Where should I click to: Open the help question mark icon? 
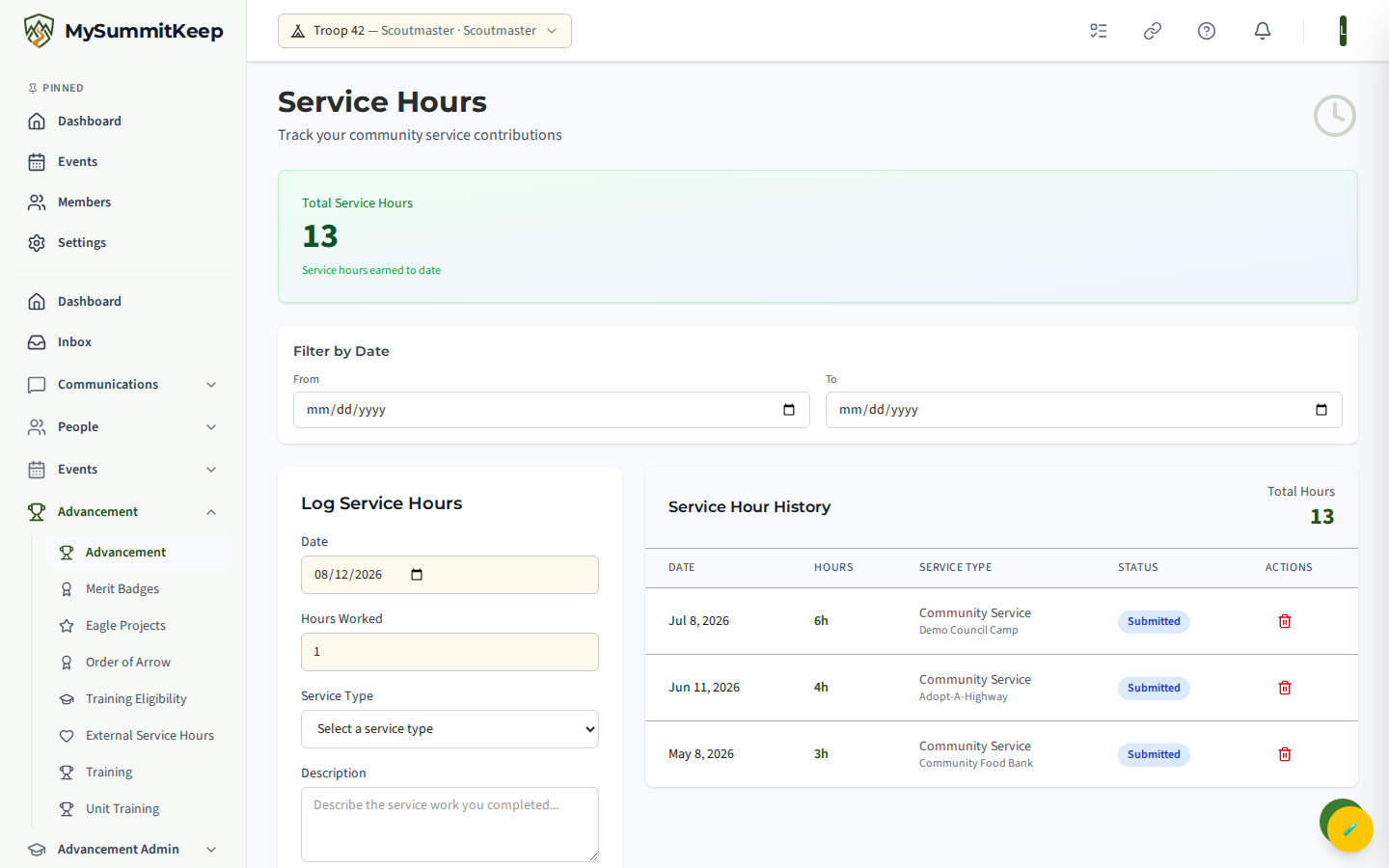click(x=1207, y=31)
